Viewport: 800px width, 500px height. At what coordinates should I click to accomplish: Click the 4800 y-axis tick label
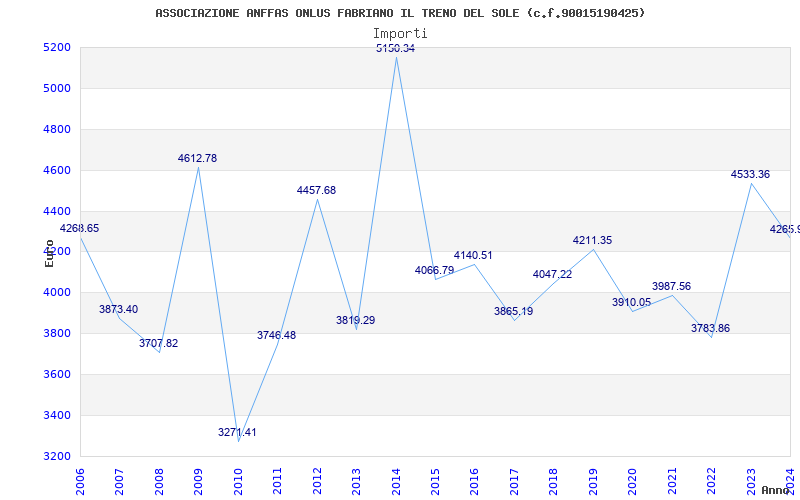(58, 129)
